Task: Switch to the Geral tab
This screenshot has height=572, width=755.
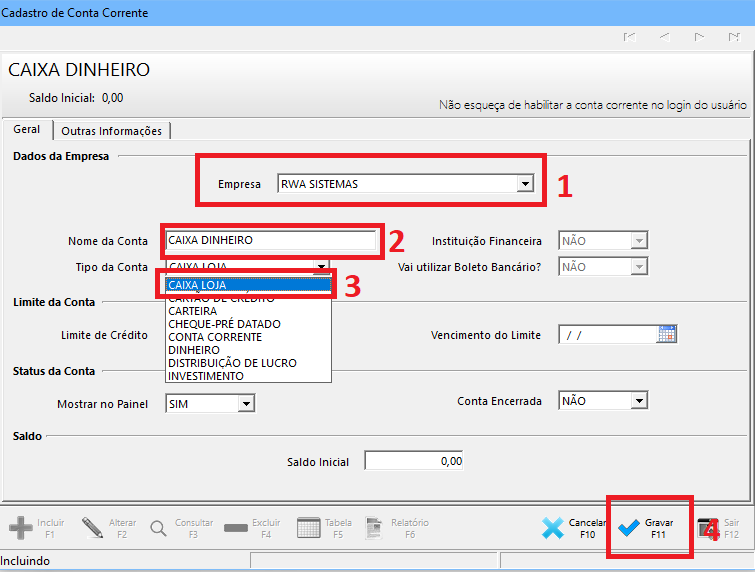Action: point(26,129)
